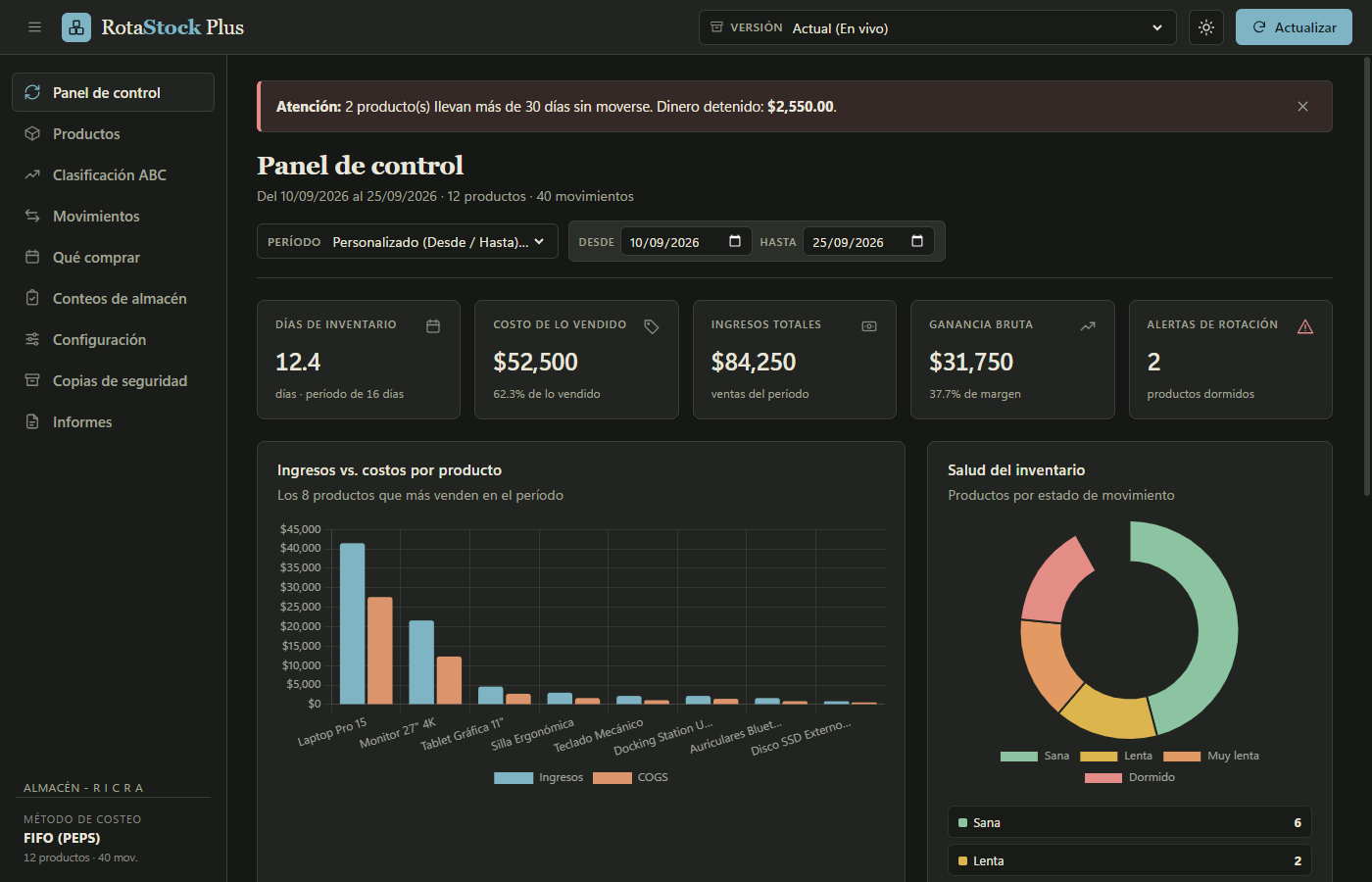Viewport: 1372px width, 882px height.
Task: Click the Actualizar button
Action: [x=1294, y=27]
